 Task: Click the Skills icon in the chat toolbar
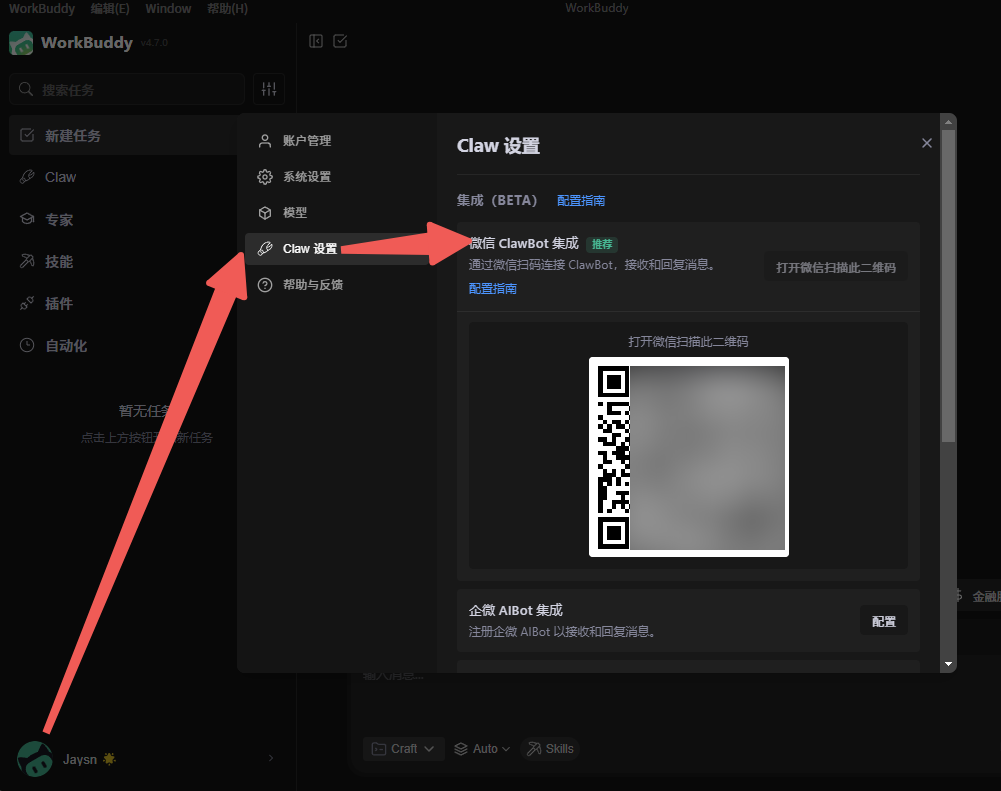550,748
